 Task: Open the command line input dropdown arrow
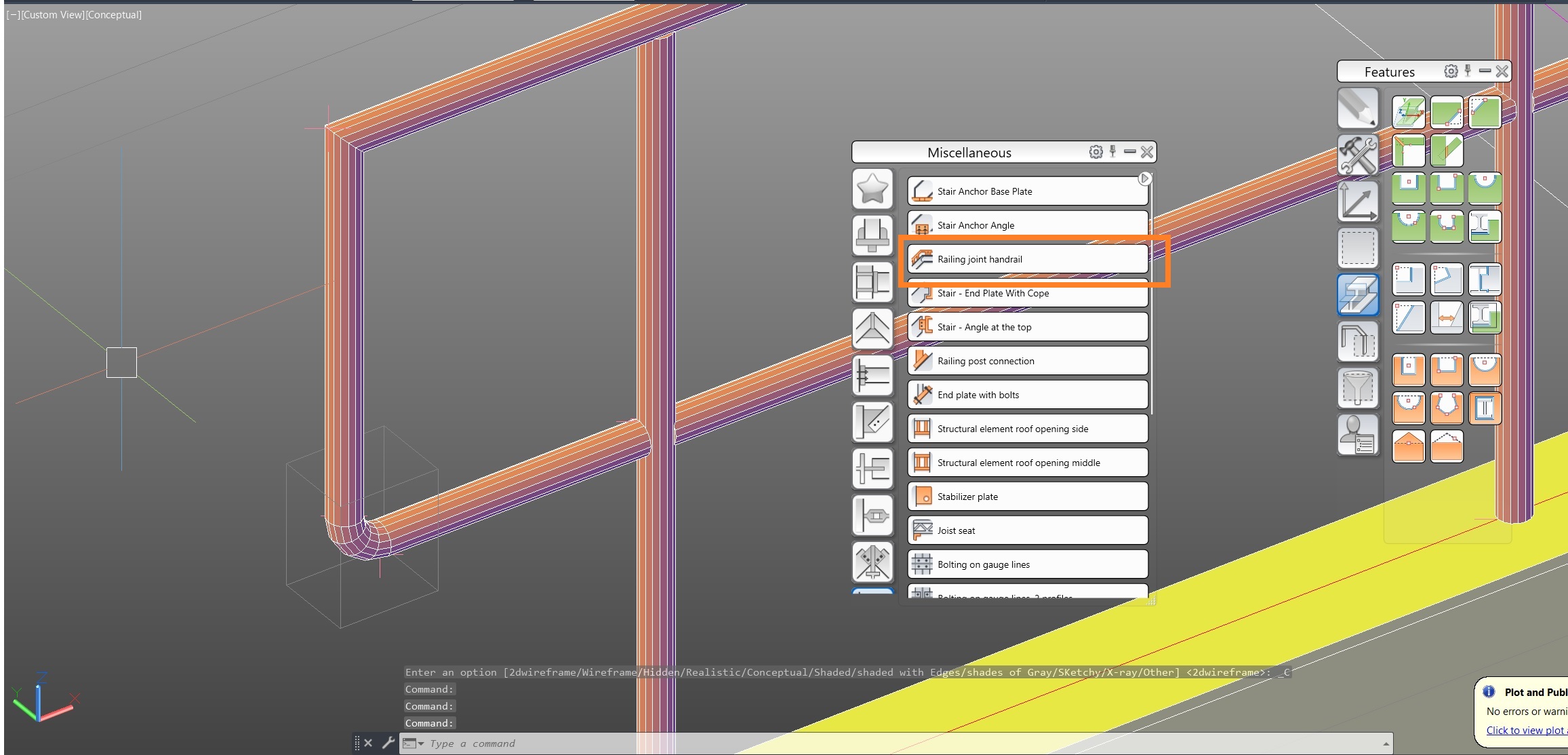tap(420, 743)
